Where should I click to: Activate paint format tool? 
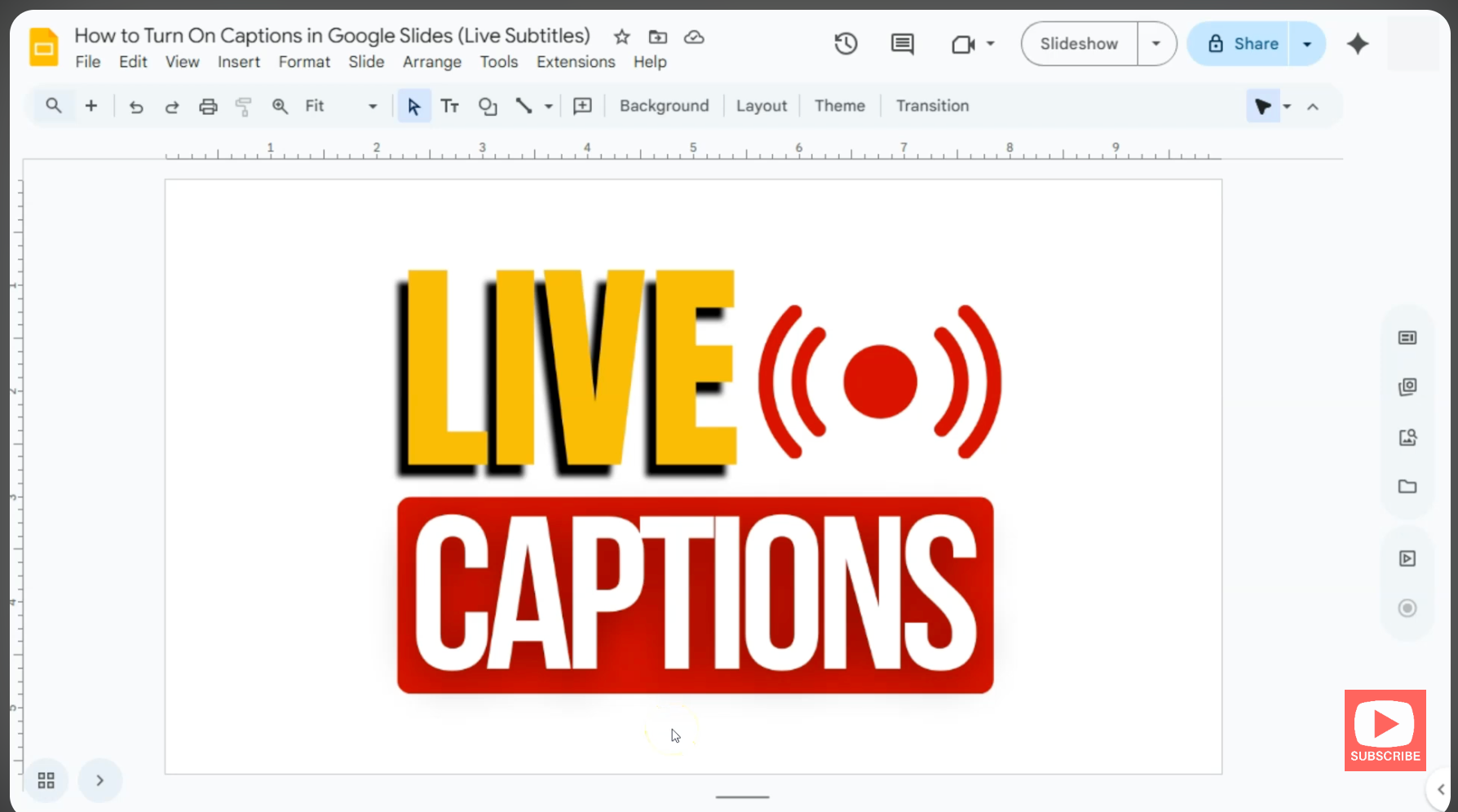(x=243, y=107)
